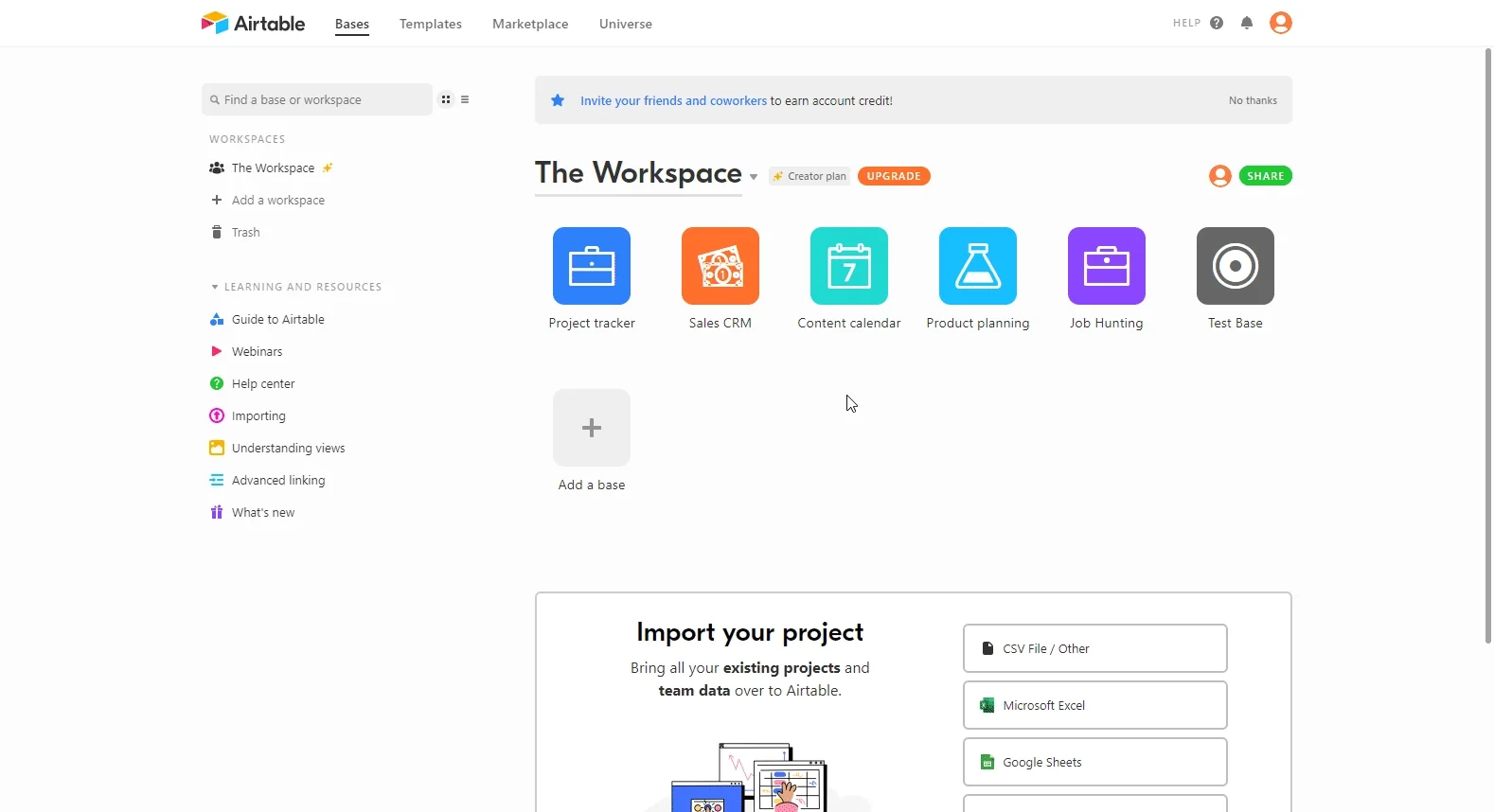Click the Product planning label
Screen dimensions: 1494x812
point(978,323)
